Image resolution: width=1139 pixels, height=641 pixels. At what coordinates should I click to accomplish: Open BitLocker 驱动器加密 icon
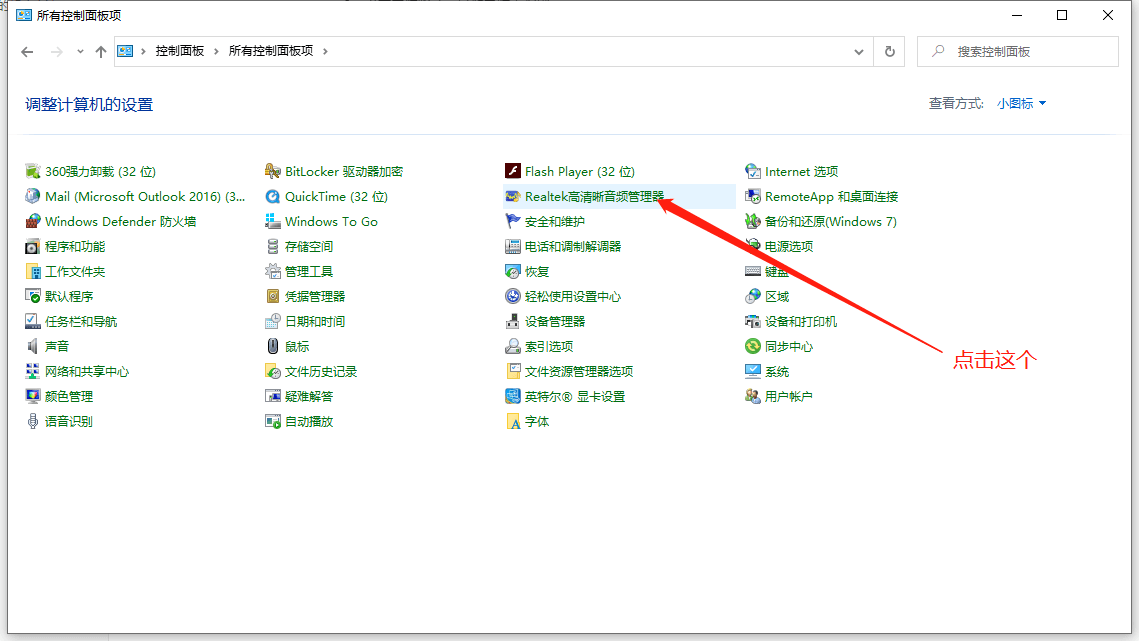tap(272, 172)
